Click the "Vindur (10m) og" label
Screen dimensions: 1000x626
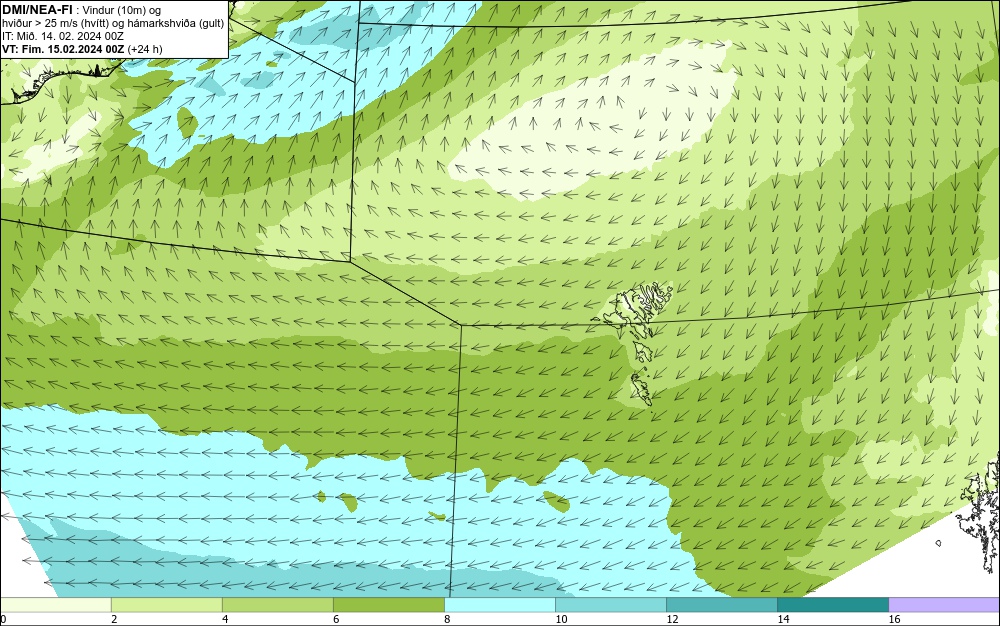click(x=122, y=10)
